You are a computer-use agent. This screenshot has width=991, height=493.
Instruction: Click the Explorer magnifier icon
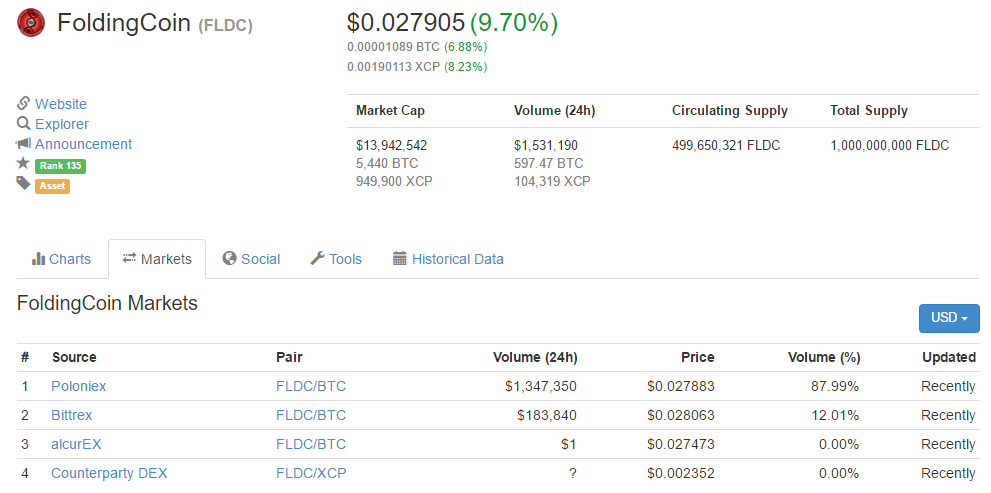click(24, 124)
